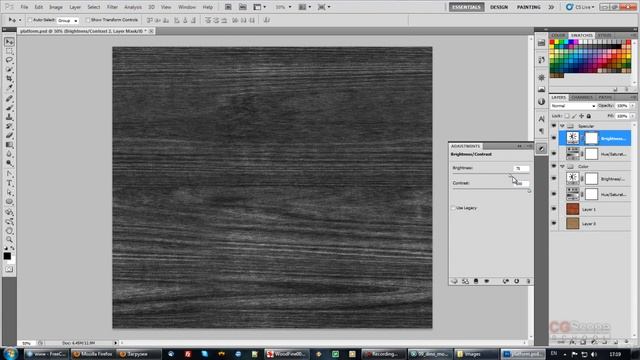Select the Horizontal Type tool
The height and width of the screenshot is (360, 640).
[9, 183]
